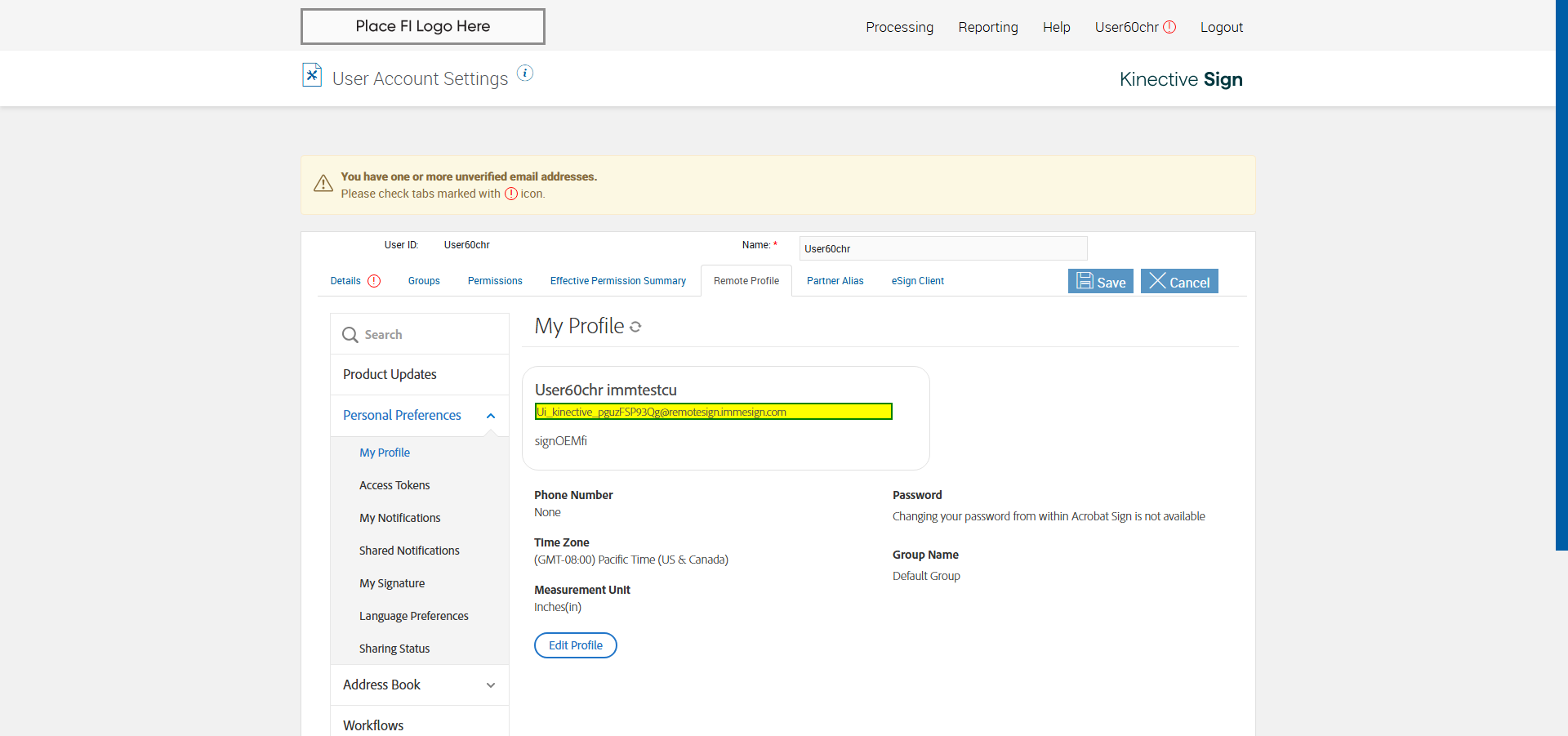
Task: Click the User Account Settings page icon
Action: pos(312,75)
